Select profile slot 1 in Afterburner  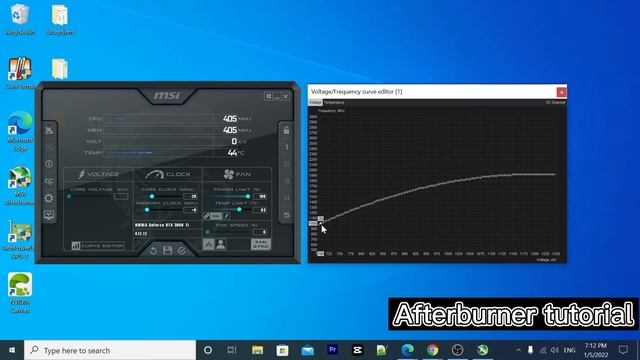tap(286, 147)
